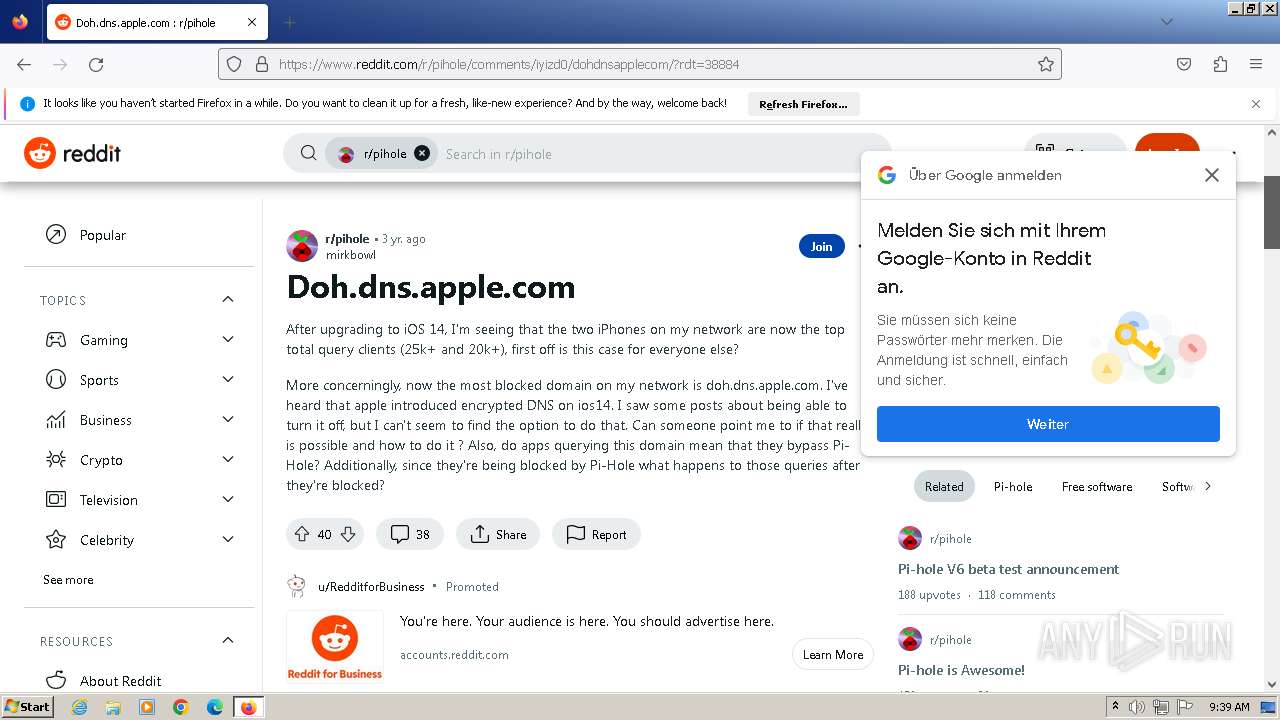This screenshot has width=1280, height=720.
Task: Click the tracking protection shield icon
Action: (234, 64)
